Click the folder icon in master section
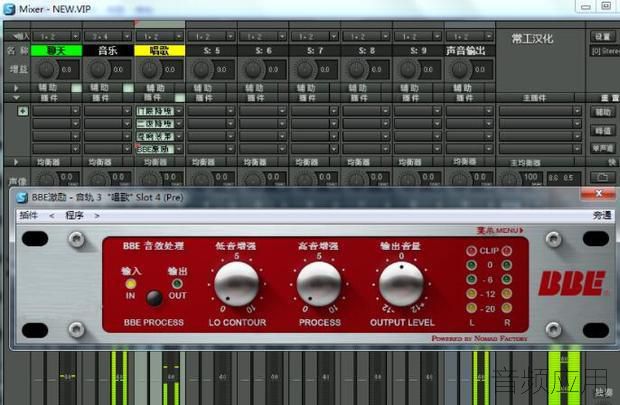This screenshot has width=620, height=405. pyautogui.click(x=602, y=177)
